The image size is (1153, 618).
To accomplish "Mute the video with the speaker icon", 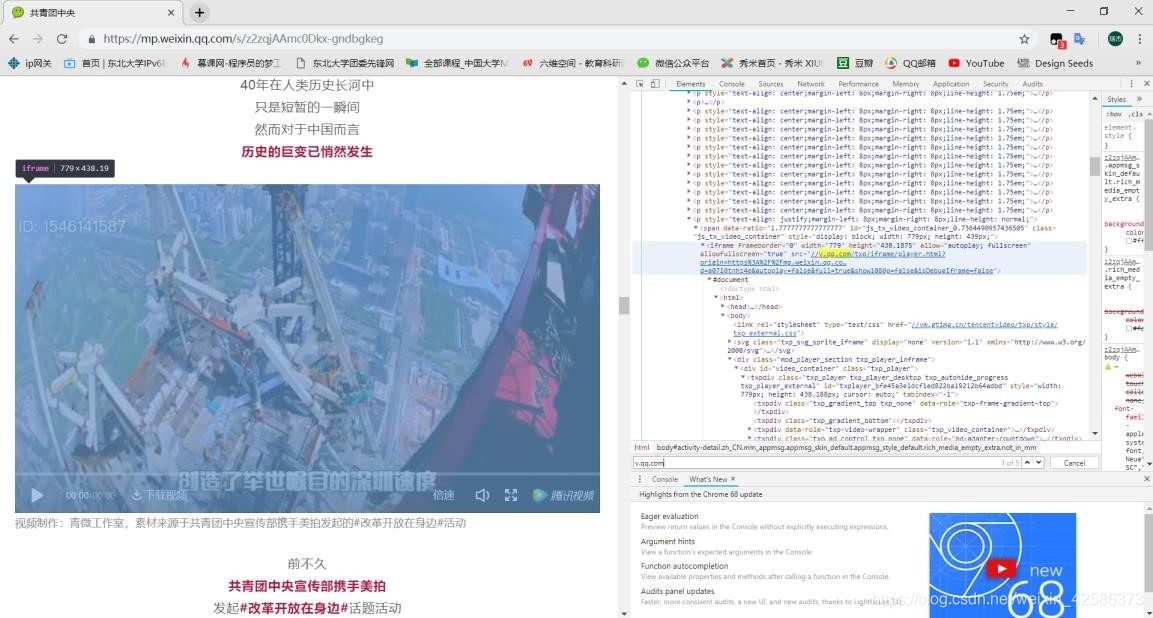I will point(482,495).
